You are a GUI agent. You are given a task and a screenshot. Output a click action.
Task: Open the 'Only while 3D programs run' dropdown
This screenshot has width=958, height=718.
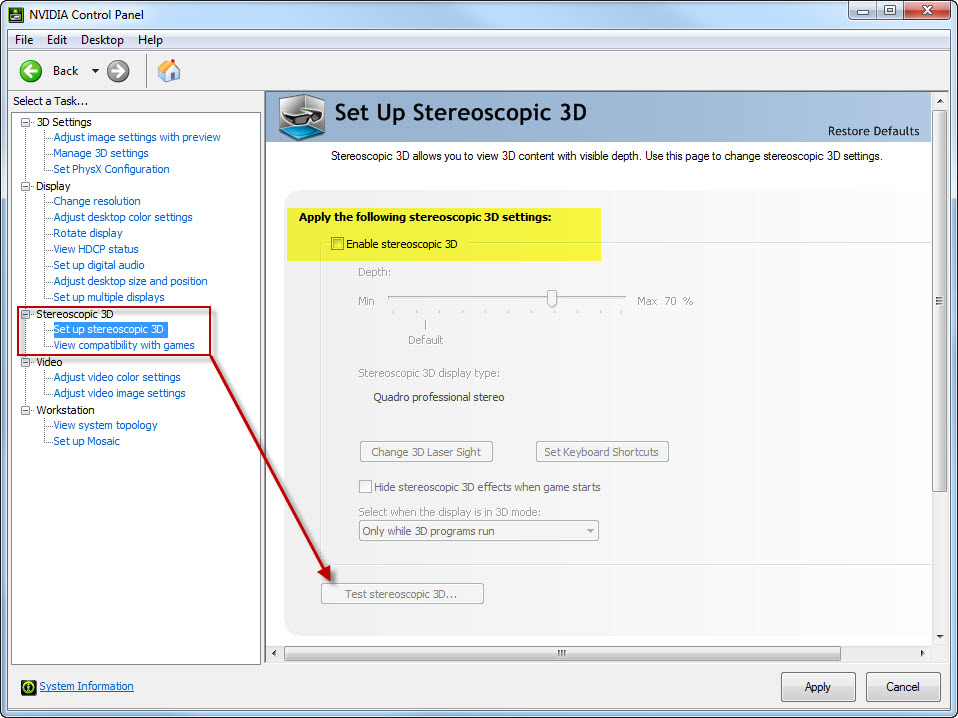pos(478,530)
